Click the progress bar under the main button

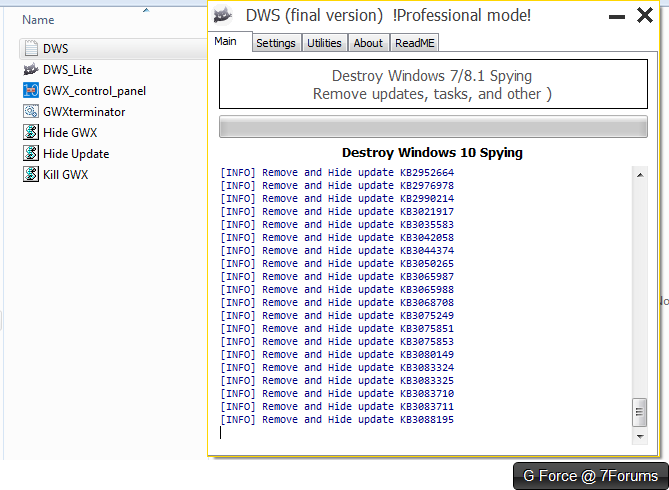pos(433,126)
